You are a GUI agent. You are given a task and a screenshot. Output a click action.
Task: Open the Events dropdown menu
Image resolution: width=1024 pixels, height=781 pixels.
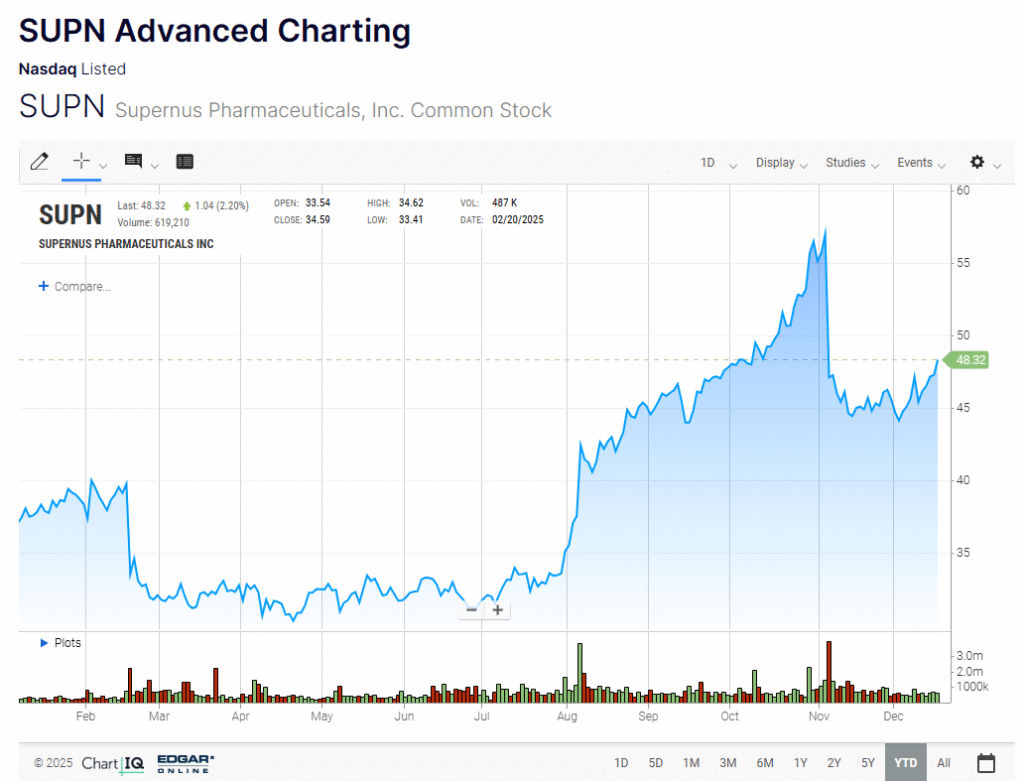[x=922, y=163]
